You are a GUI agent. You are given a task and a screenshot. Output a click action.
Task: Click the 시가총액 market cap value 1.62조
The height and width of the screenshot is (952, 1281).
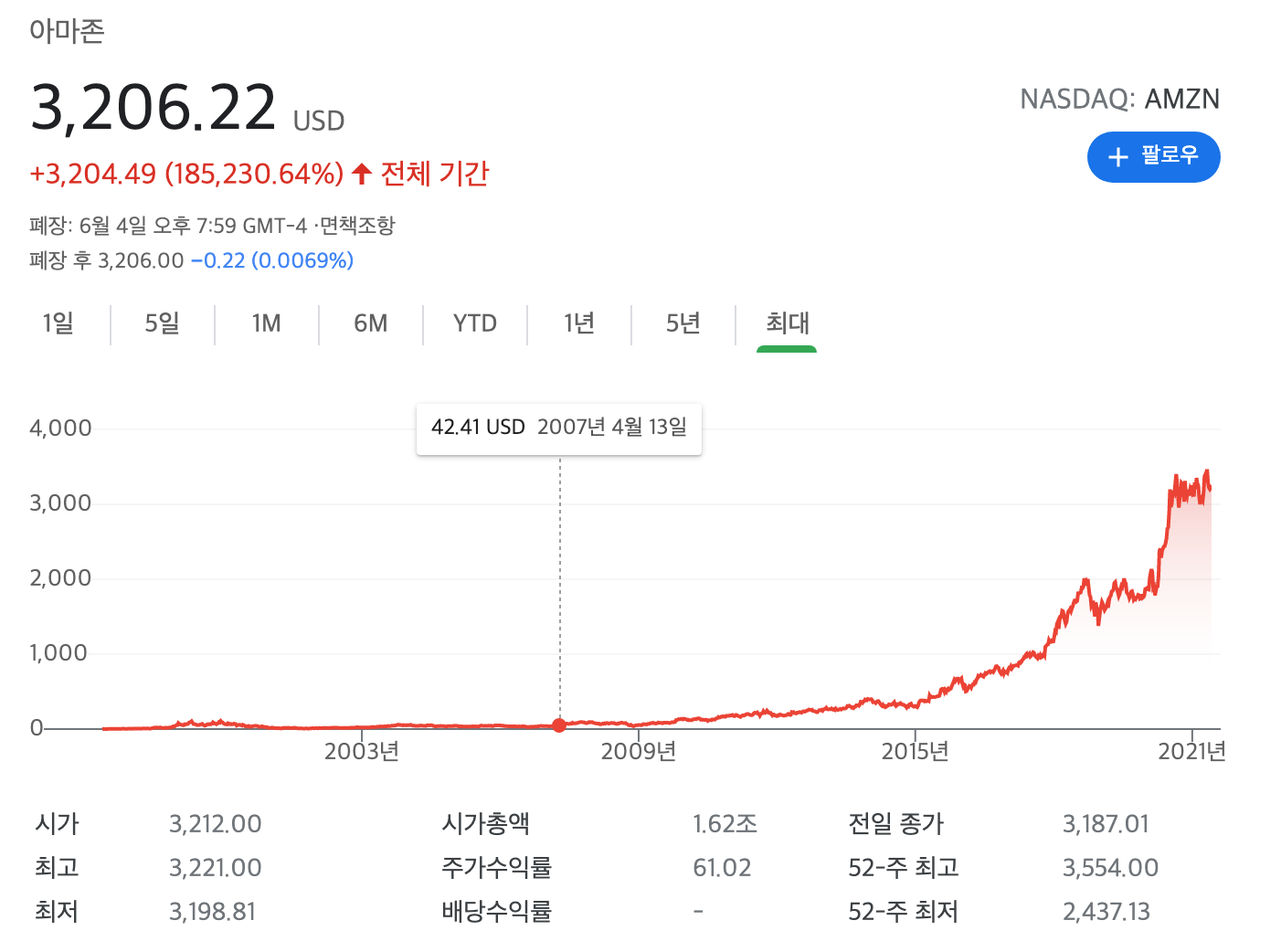tap(725, 824)
